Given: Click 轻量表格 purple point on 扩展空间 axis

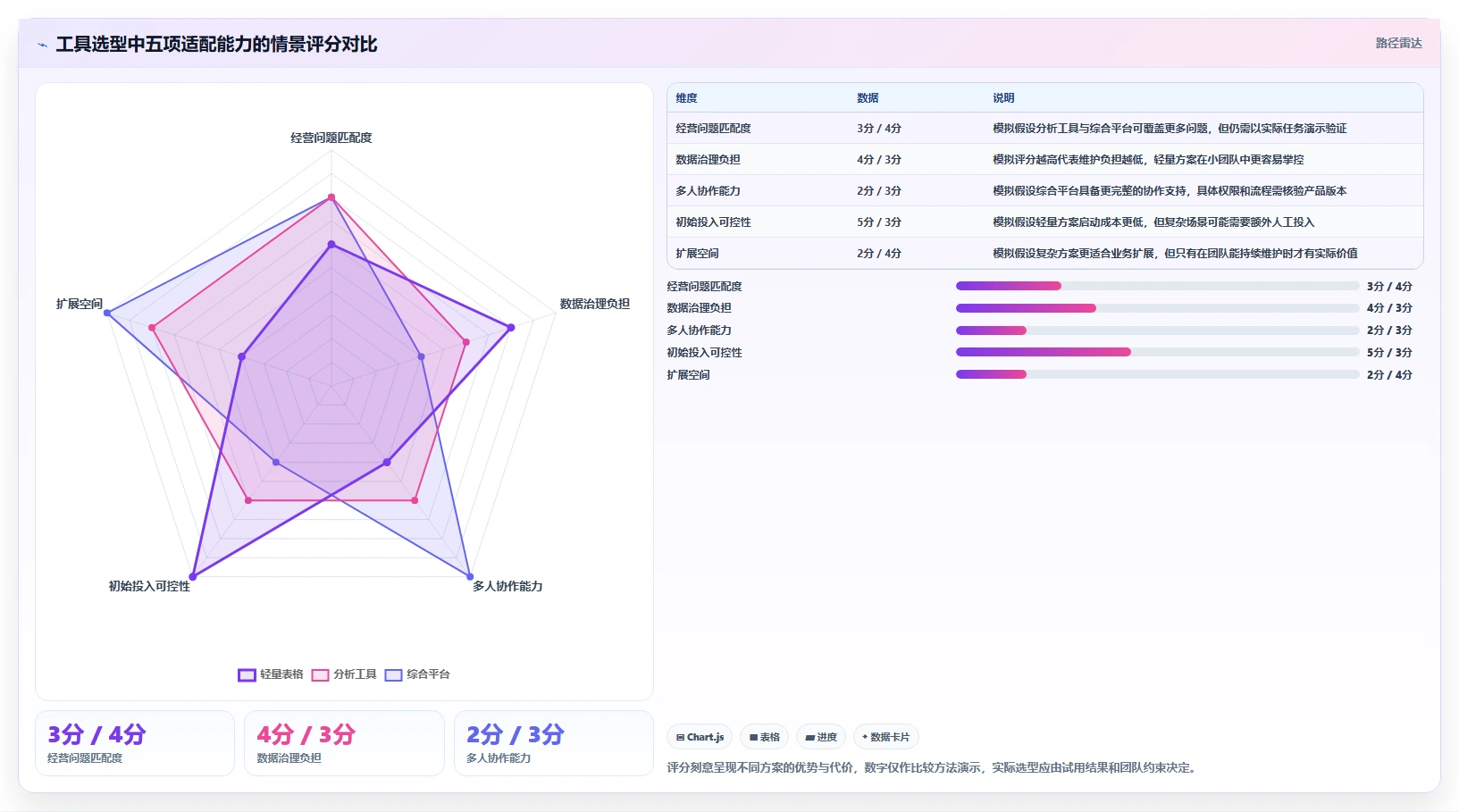Looking at the screenshot, I should 241,356.
